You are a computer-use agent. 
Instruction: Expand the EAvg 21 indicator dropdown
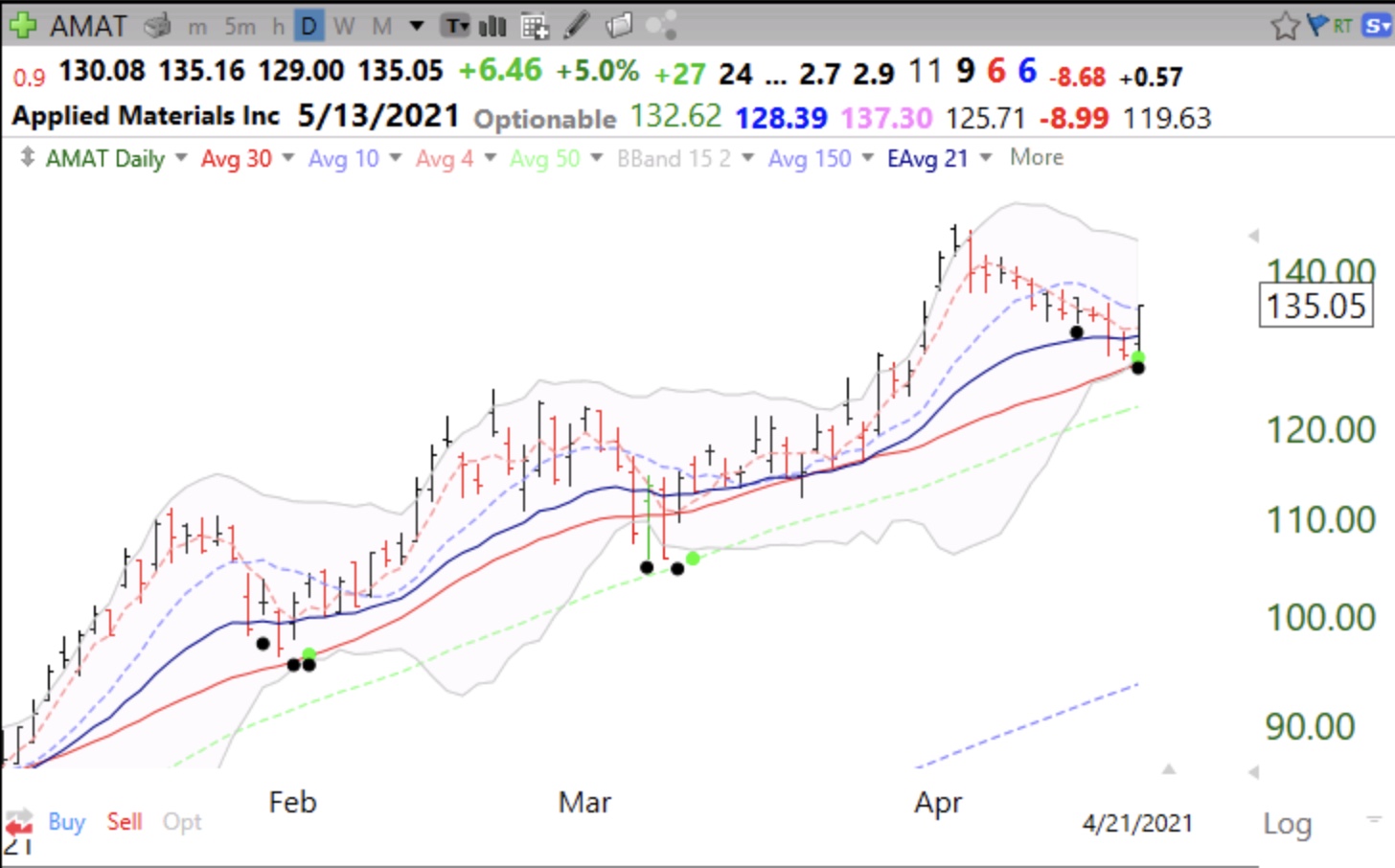coord(985,157)
